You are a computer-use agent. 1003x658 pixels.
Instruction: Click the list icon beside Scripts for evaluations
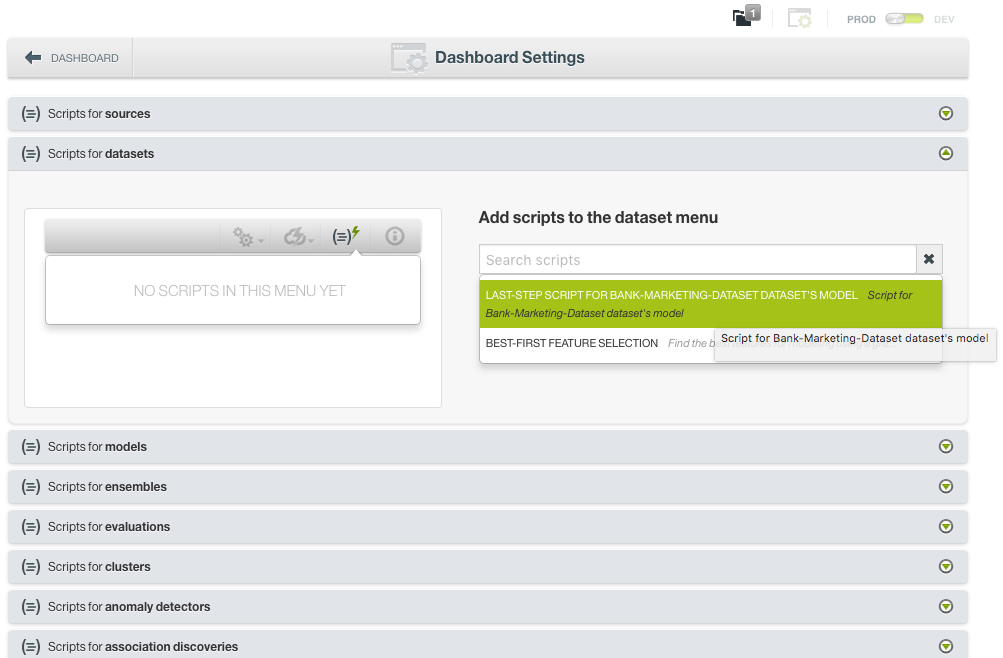30,526
